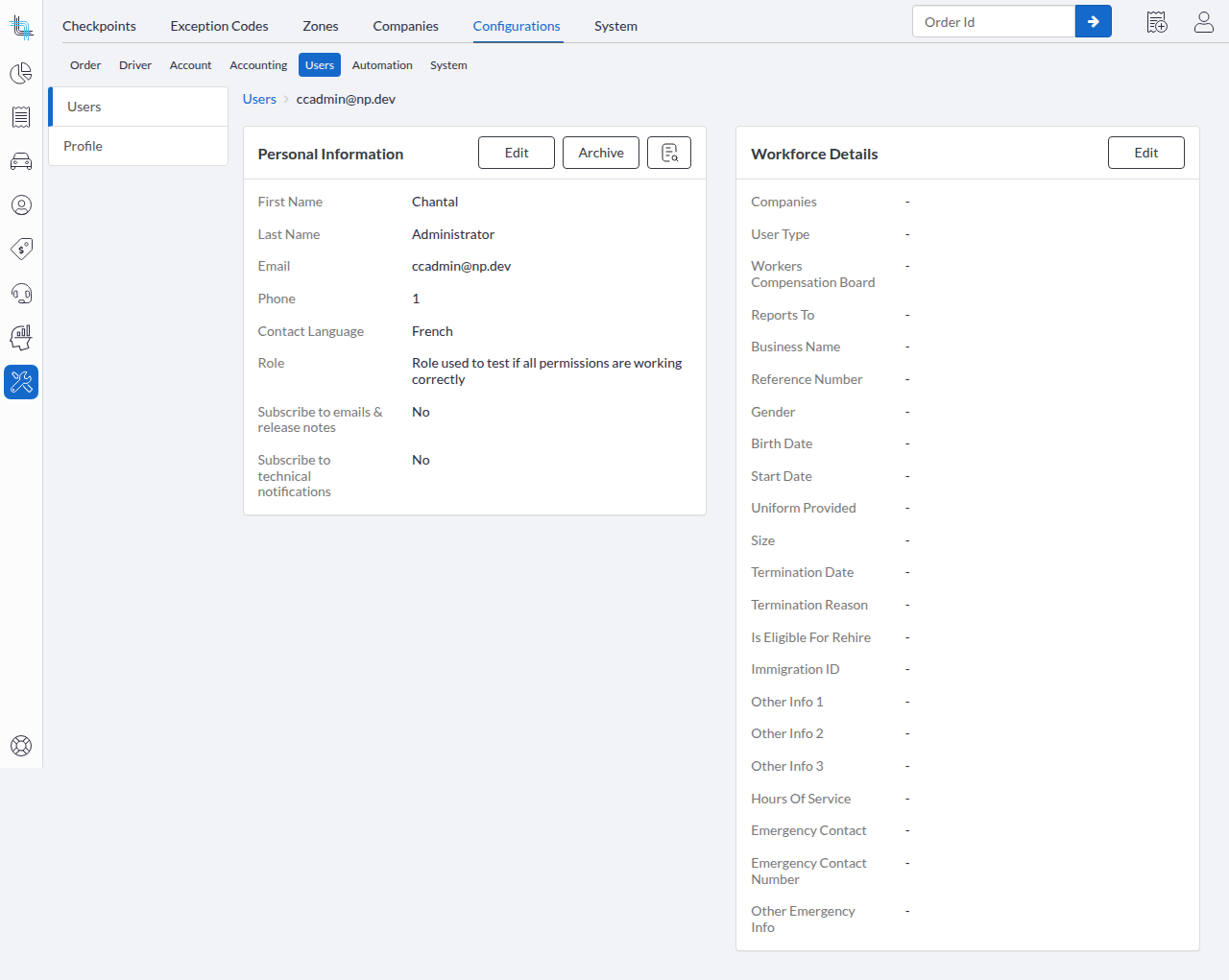1229x980 pixels.
Task: Click the first name value Chantal
Action: [x=435, y=202]
